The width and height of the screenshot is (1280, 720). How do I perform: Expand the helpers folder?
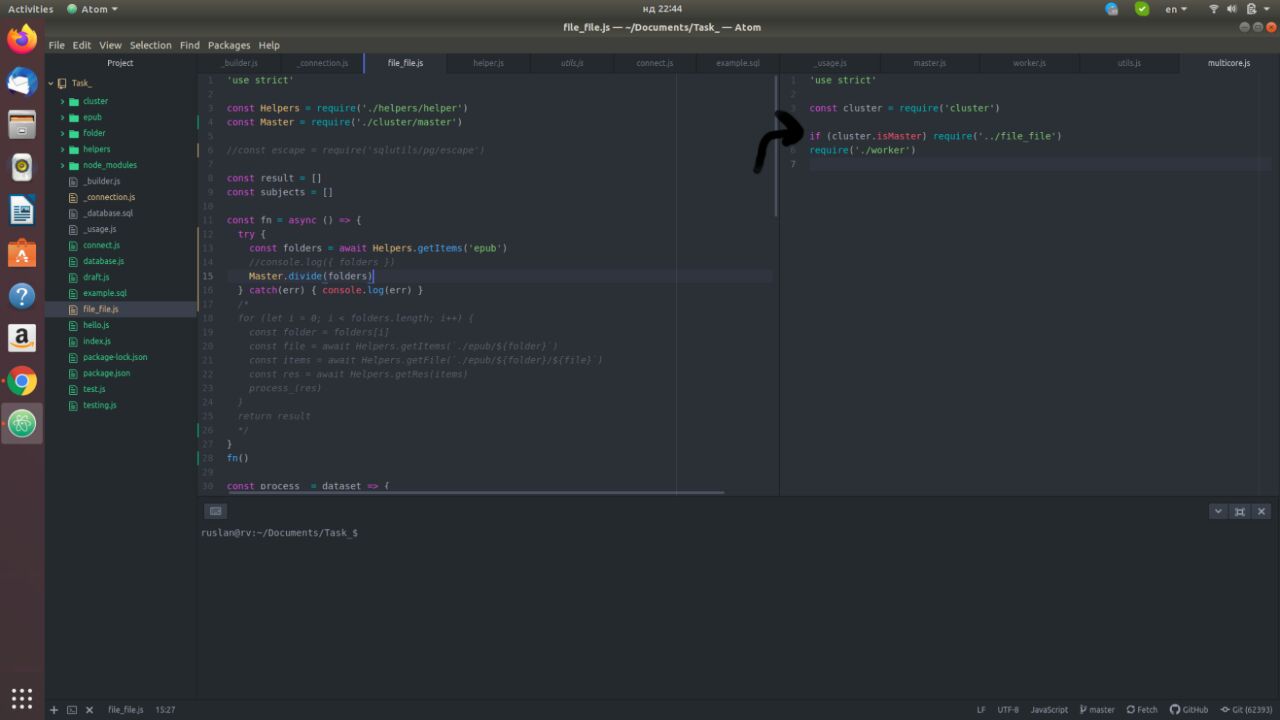pos(62,149)
